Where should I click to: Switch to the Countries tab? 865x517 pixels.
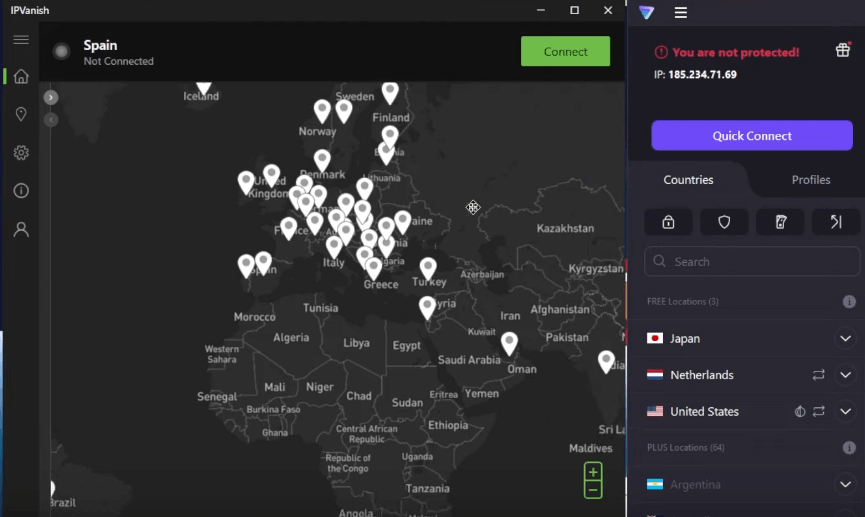(x=688, y=180)
